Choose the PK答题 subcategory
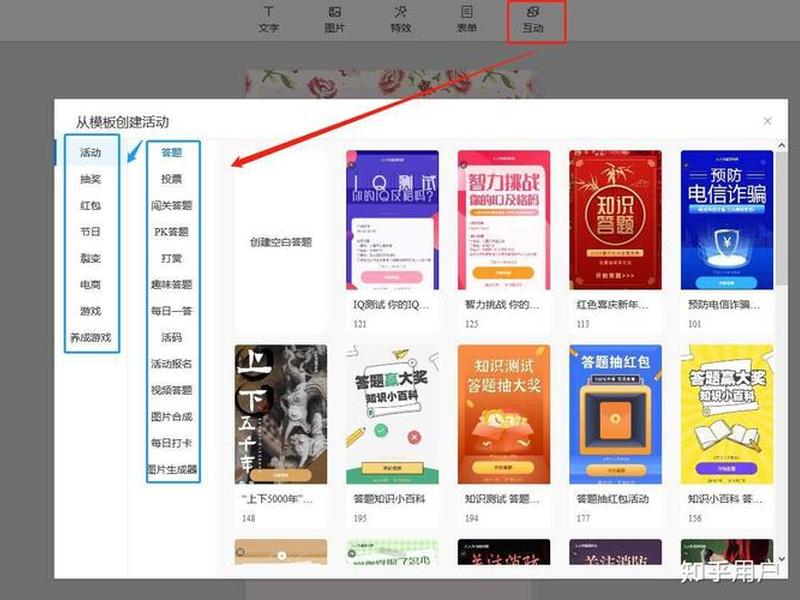The height and width of the screenshot is (600, 800). click(172, 232)
